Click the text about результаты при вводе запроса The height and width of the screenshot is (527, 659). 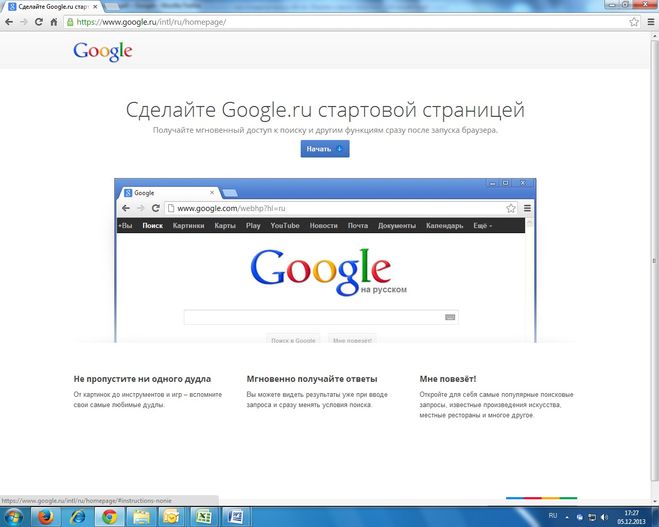[317, 400]
